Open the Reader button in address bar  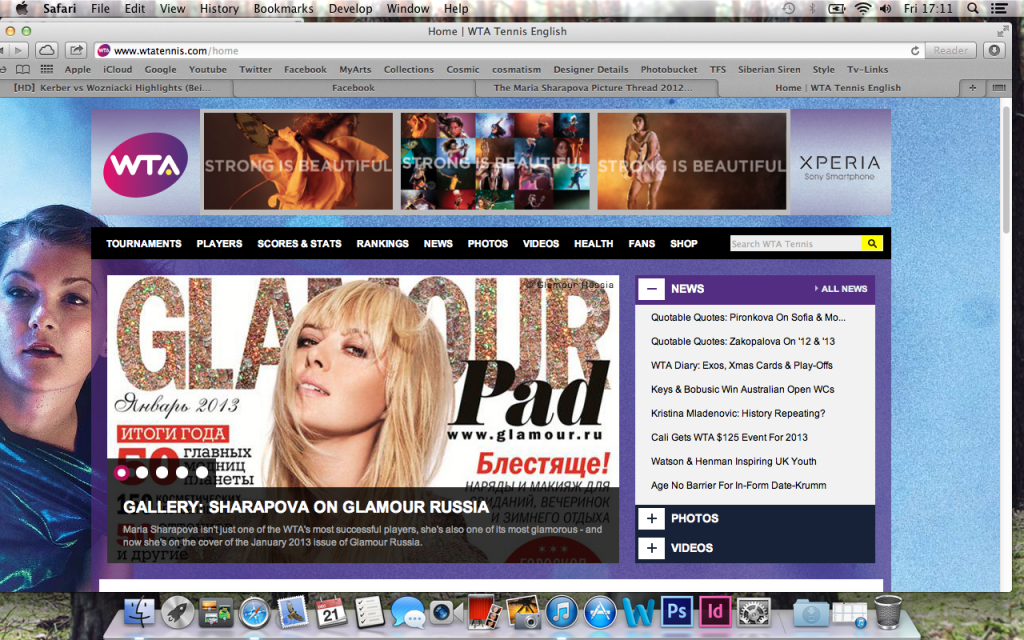[950, 50]
